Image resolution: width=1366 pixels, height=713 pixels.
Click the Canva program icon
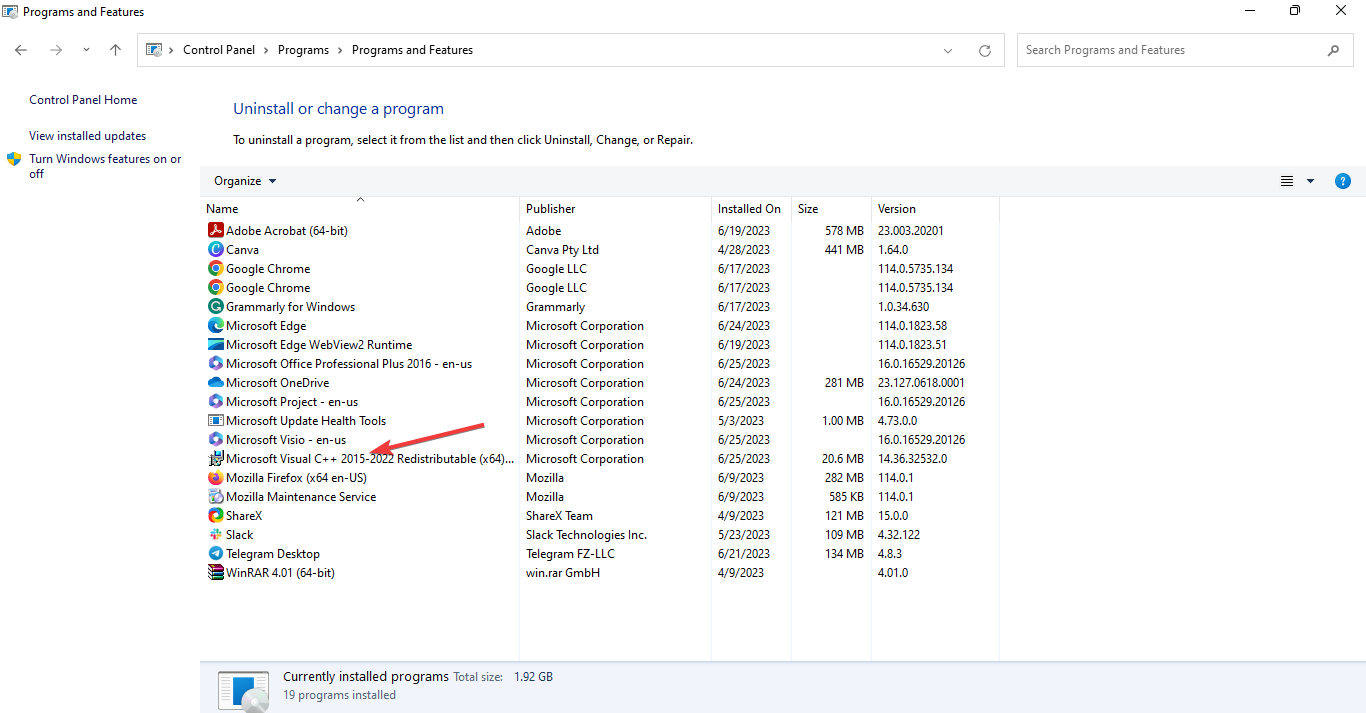pyautogui.click(x=215, y=250)
